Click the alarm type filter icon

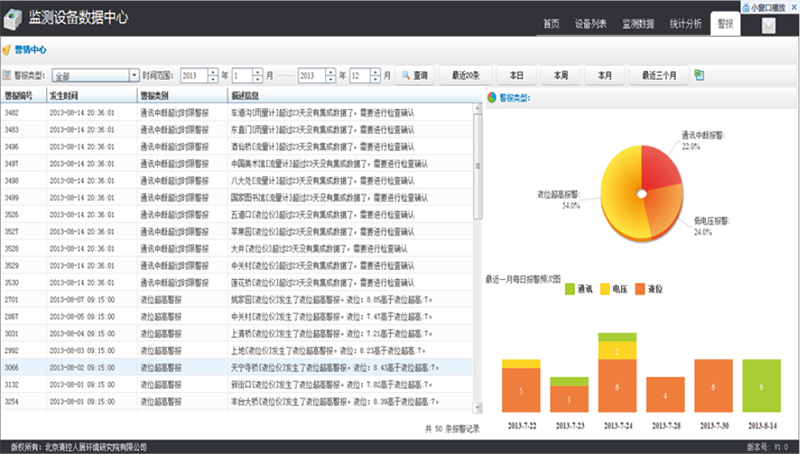(x=7, y=75)
